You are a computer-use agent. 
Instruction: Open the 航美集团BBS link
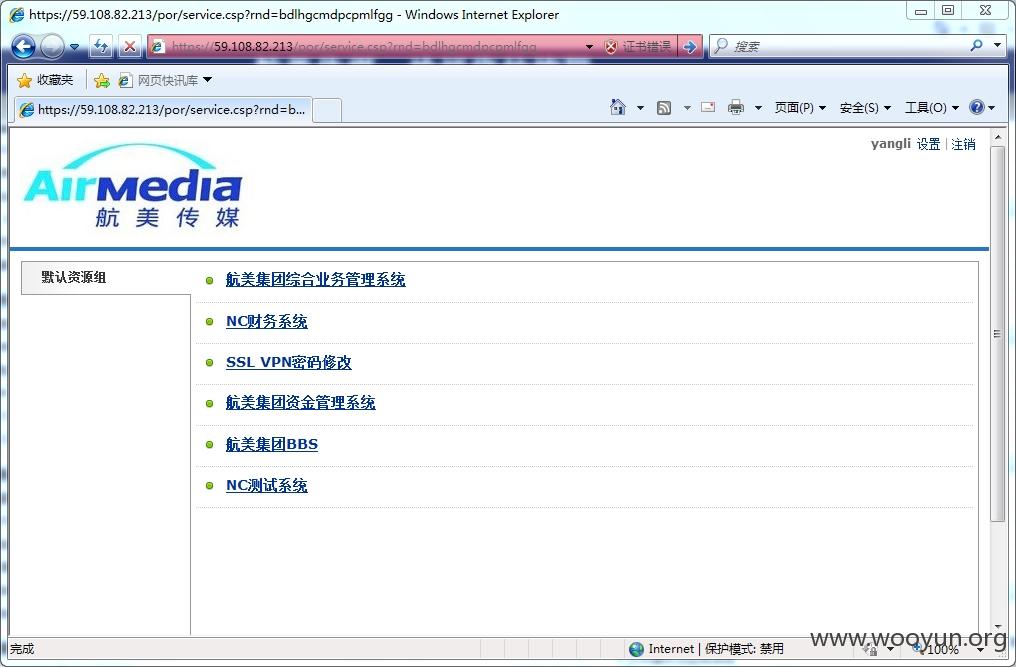tap(271, 445)
